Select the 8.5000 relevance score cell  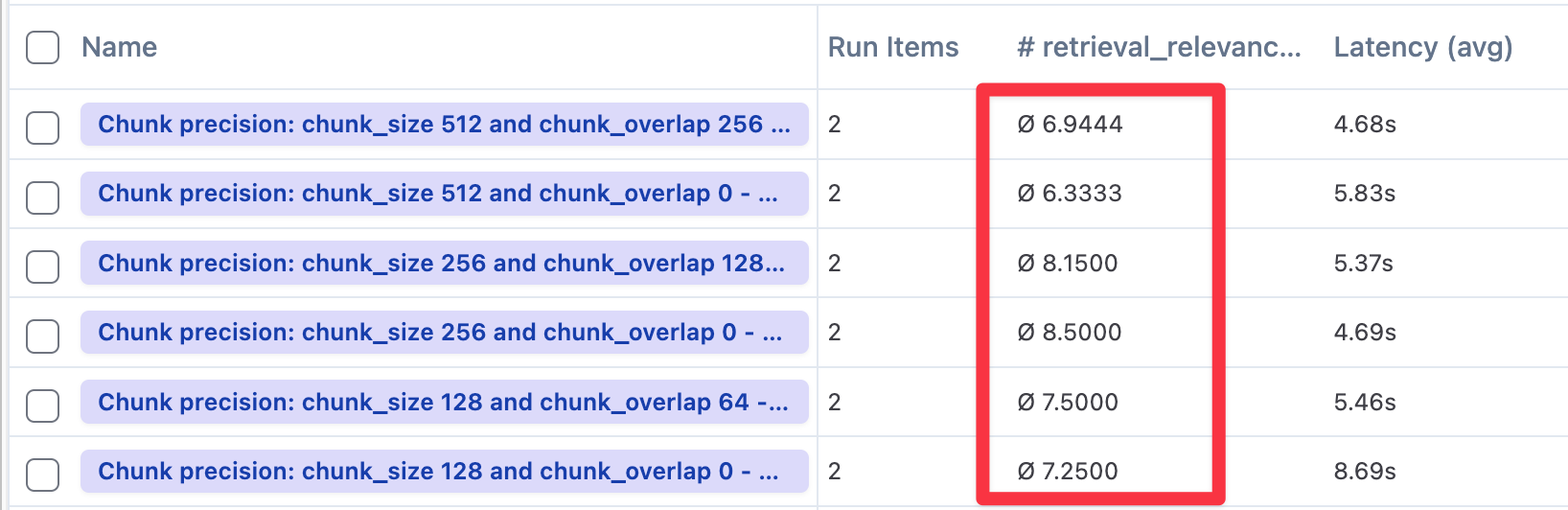[x=1070, y=333]
